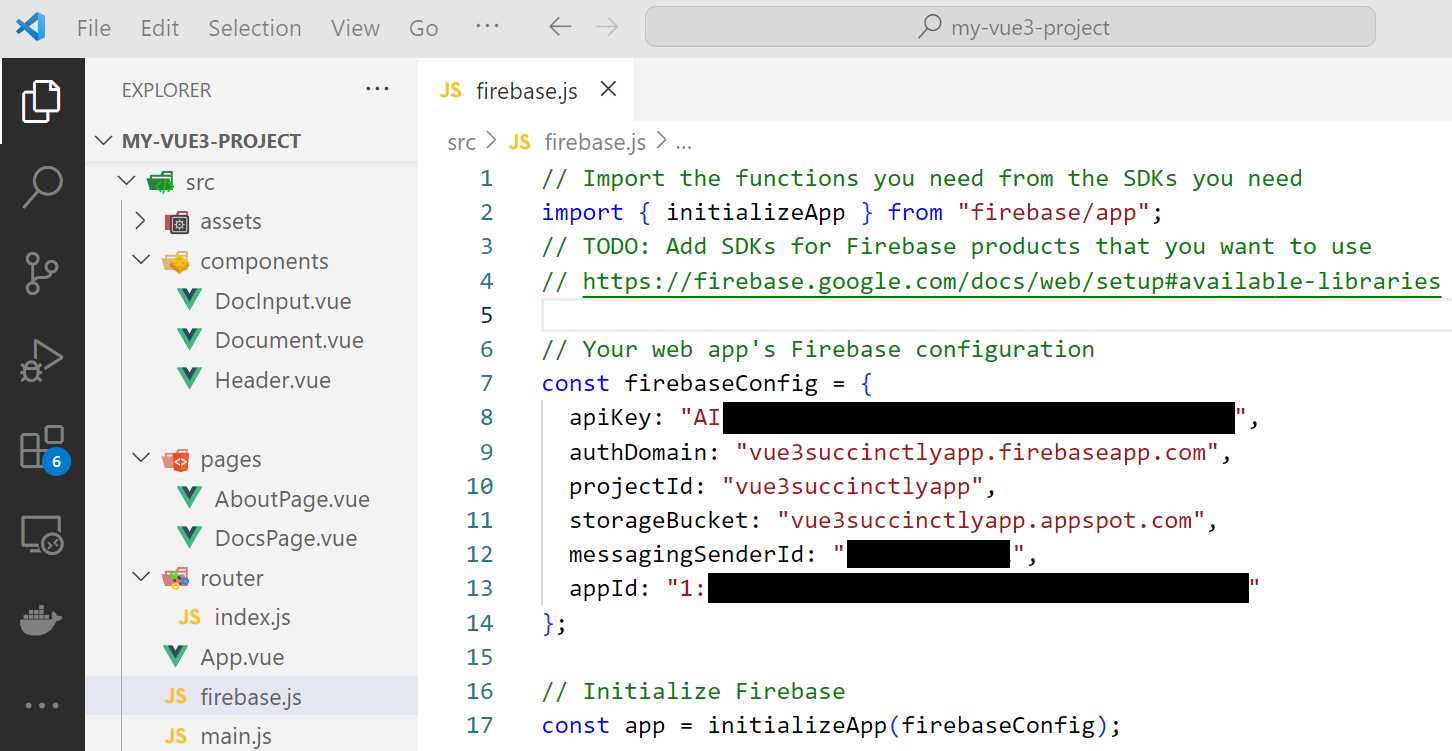Open Header.vue in the explorer
Screen dimensions: 1452x751
272,380
